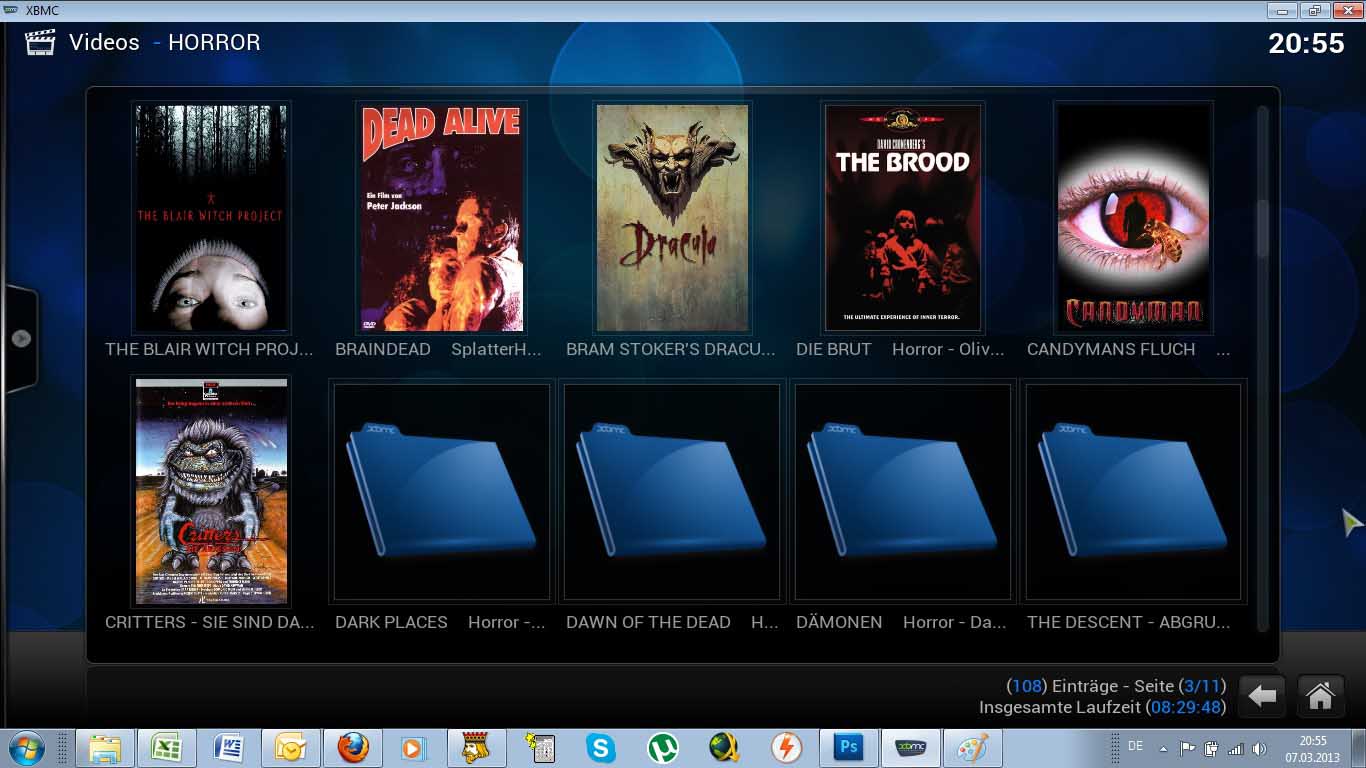
Task: Select the Dead Alive poster
Action: (441, 217)
